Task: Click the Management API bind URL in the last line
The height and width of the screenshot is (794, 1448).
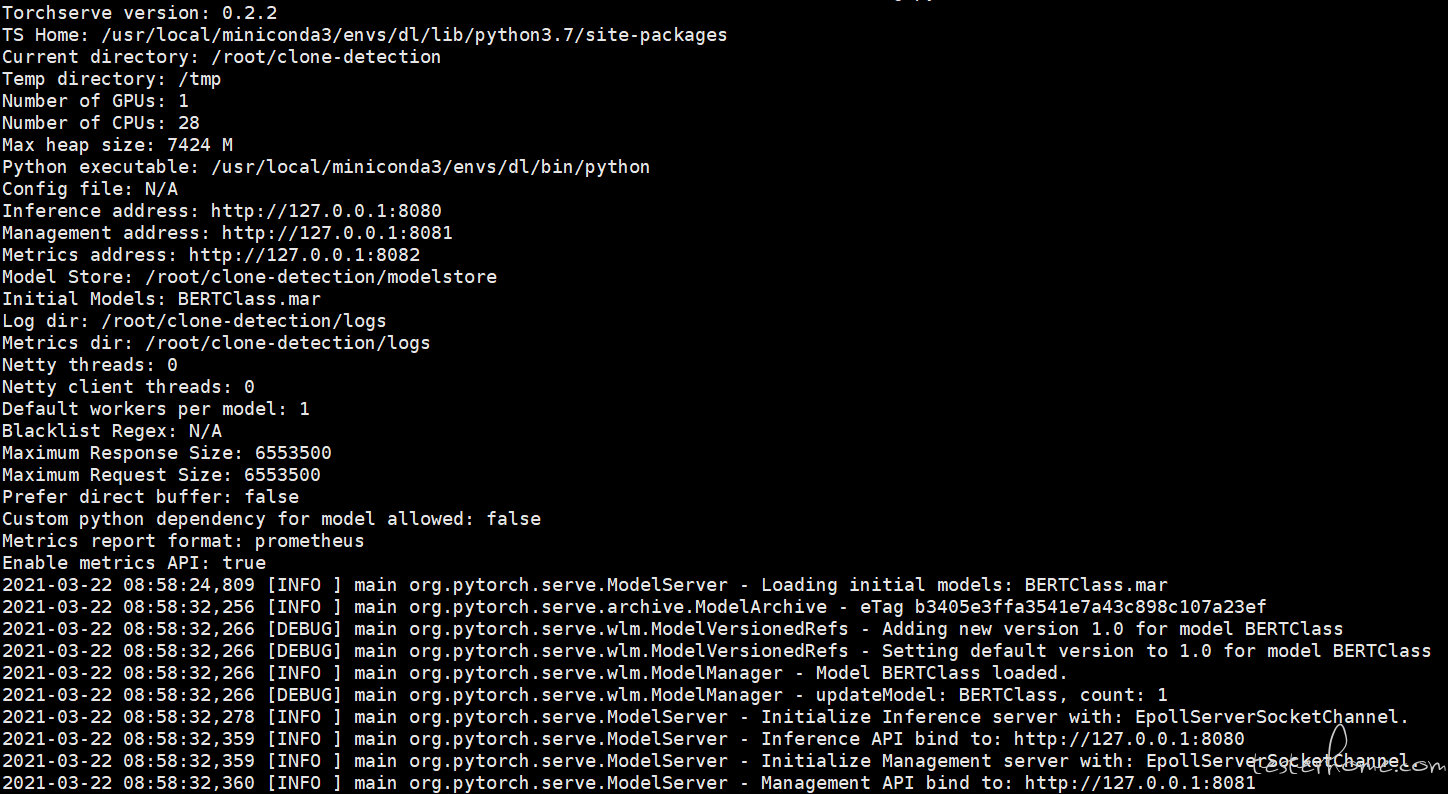Action: coord(1140,783)
